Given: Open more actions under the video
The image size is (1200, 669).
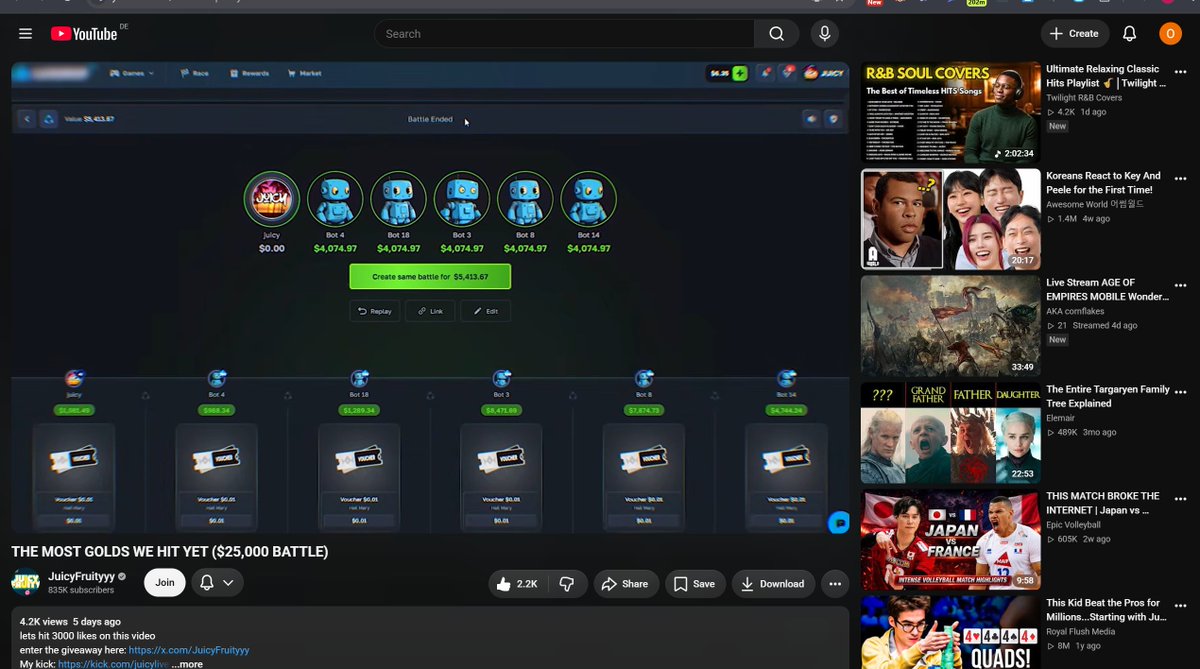Looking at the screenshot, I should tap(835, 584).
